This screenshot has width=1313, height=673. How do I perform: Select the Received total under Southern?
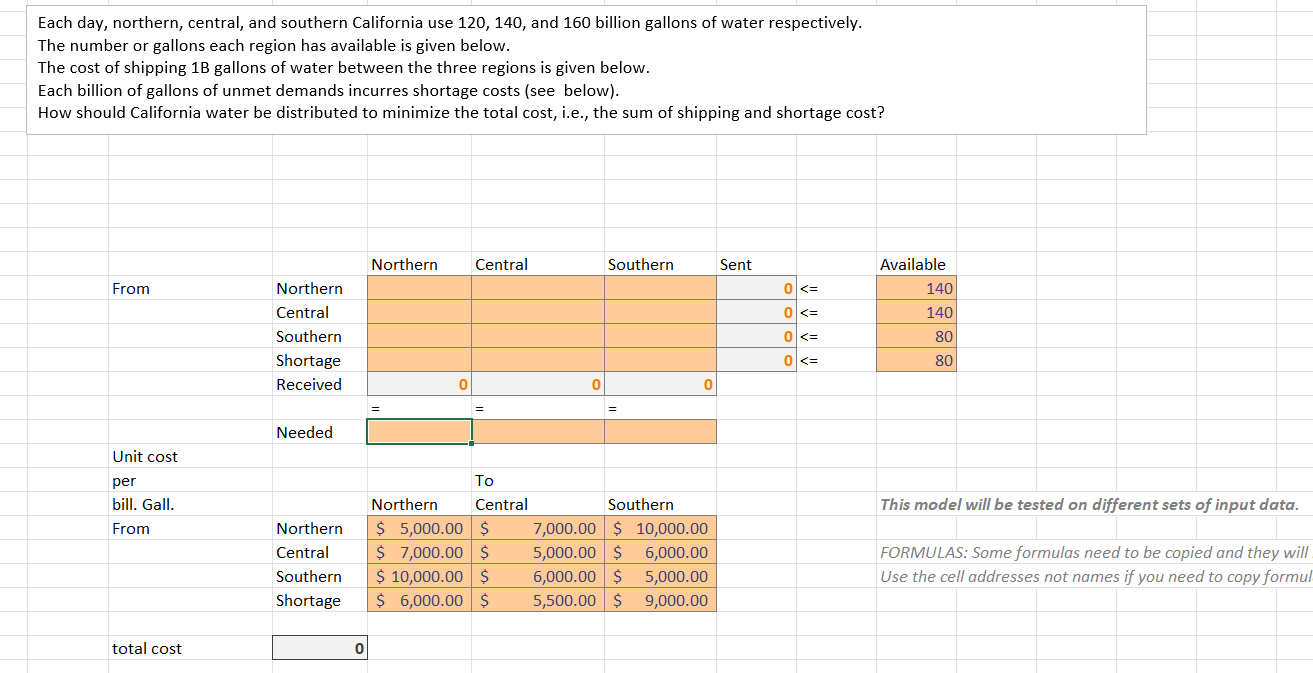point(659,384)
